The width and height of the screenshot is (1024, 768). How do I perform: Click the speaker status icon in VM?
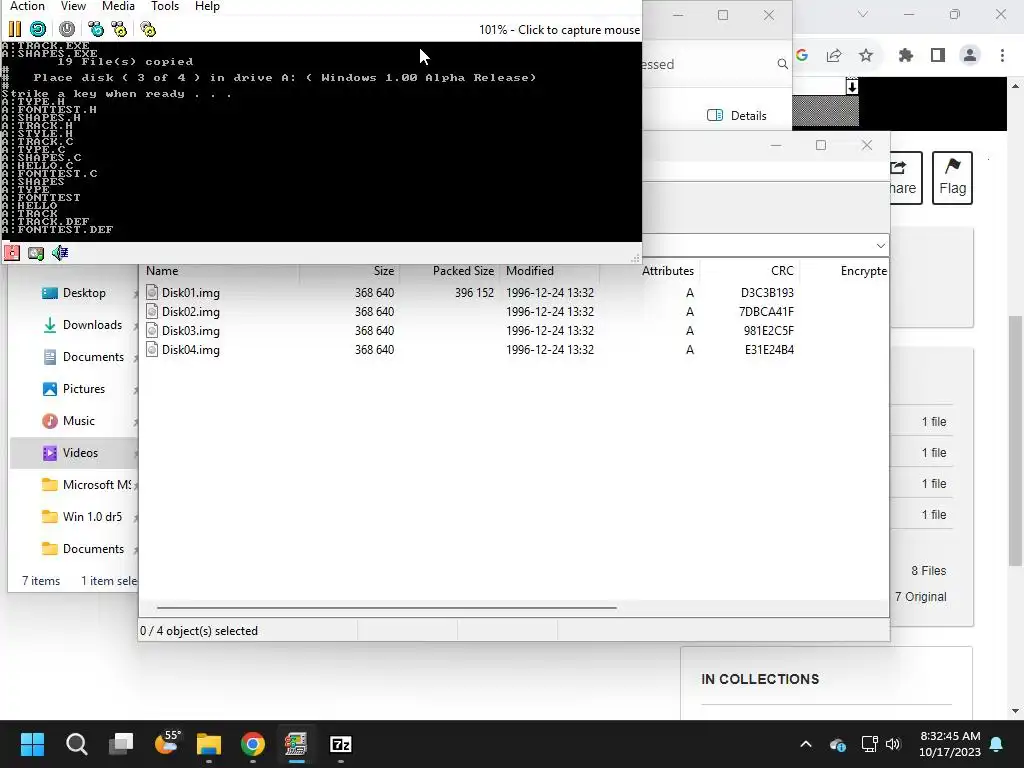60,253
